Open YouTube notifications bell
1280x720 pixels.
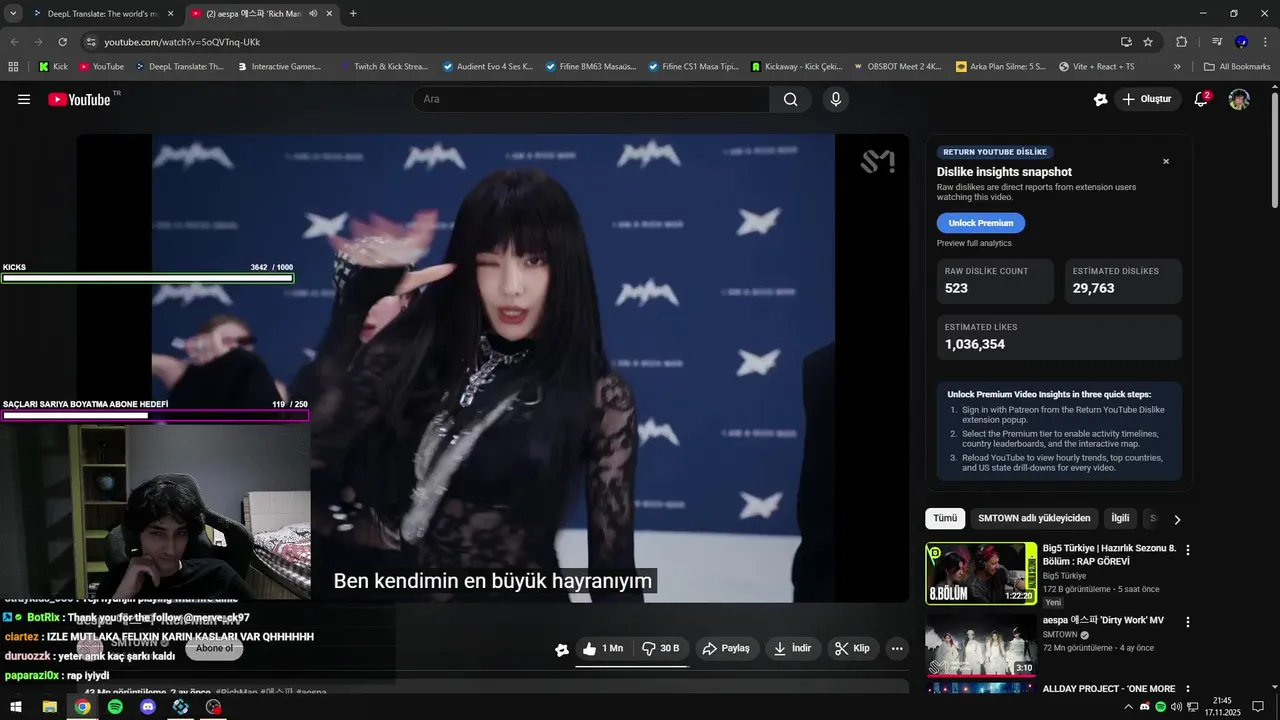pos(1202,99)
